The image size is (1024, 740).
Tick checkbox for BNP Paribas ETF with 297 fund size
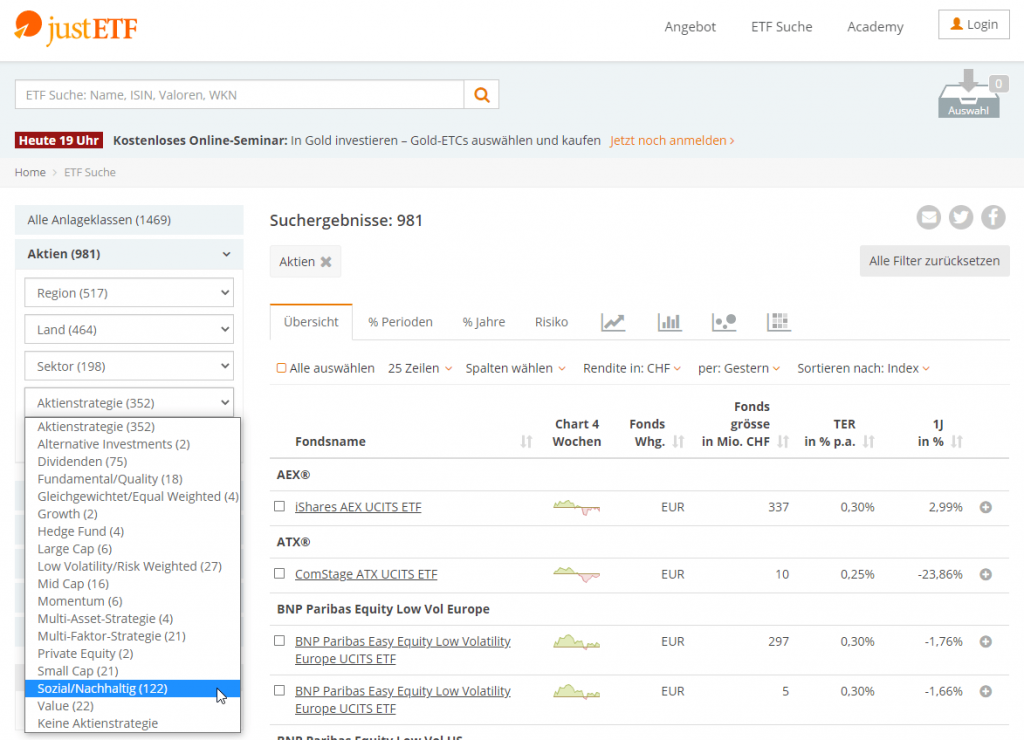click(x=280, y=641)
